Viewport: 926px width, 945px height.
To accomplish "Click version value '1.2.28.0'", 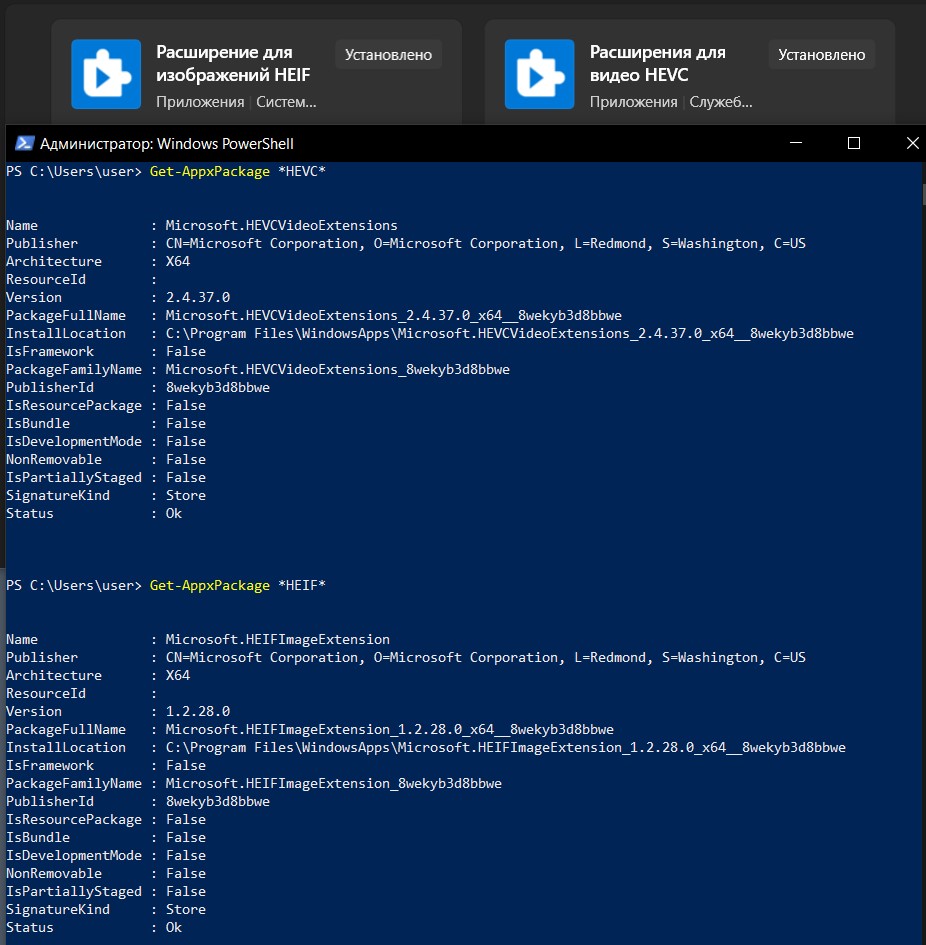I will [x=198, y=712].
